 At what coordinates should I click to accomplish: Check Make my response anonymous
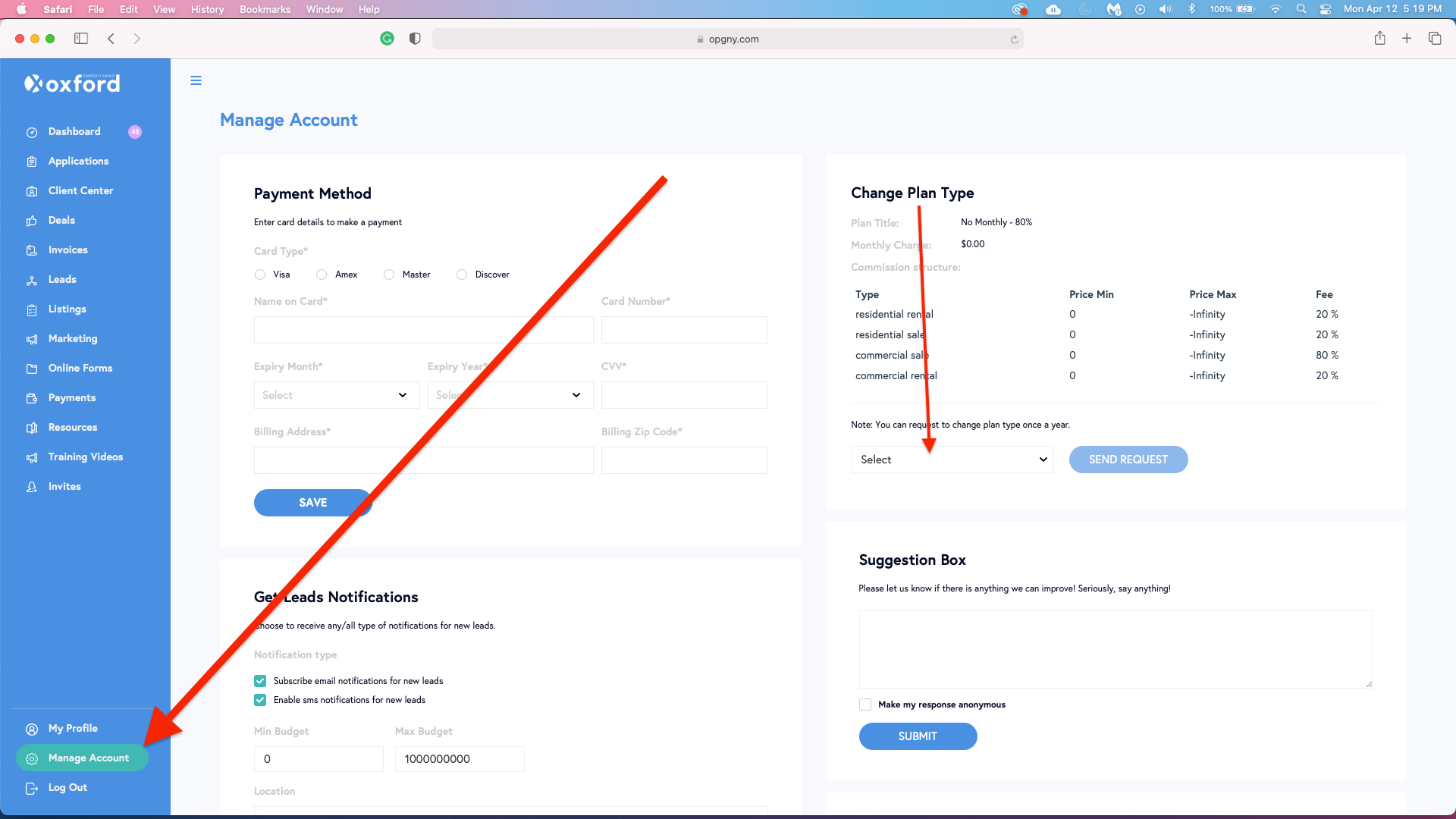click(x=865, y=704)
